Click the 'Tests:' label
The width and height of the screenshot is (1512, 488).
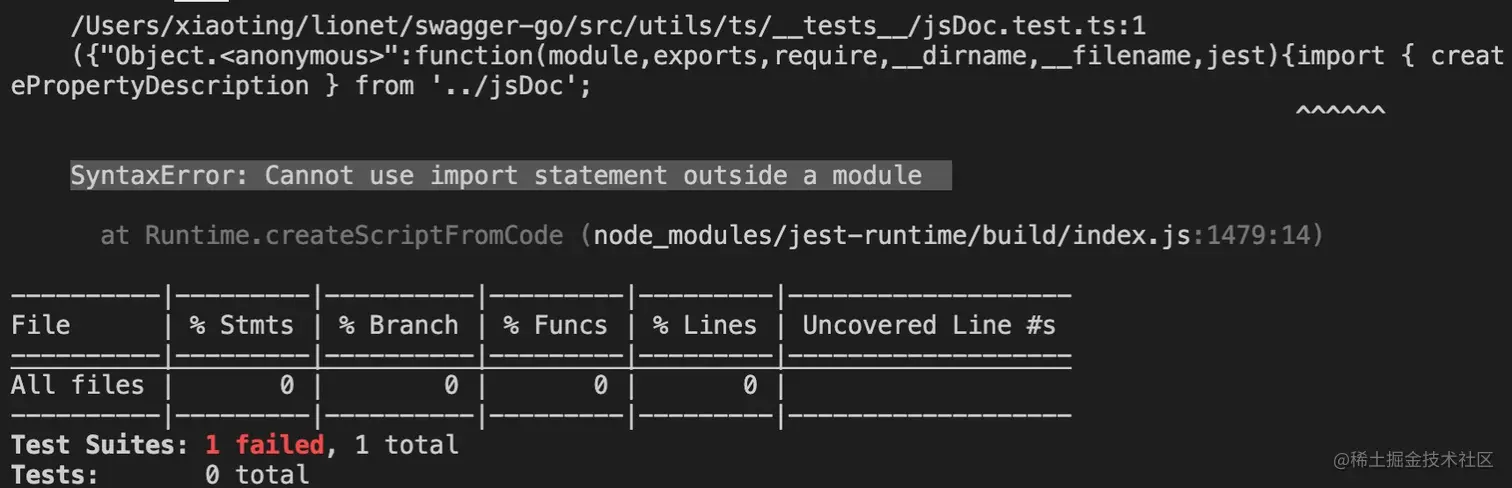55,474
